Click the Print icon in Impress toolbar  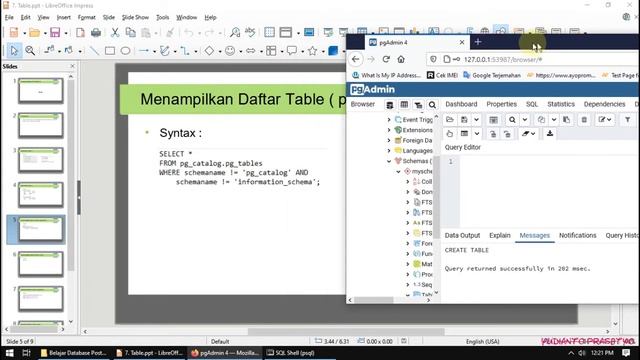pos(96,32)
